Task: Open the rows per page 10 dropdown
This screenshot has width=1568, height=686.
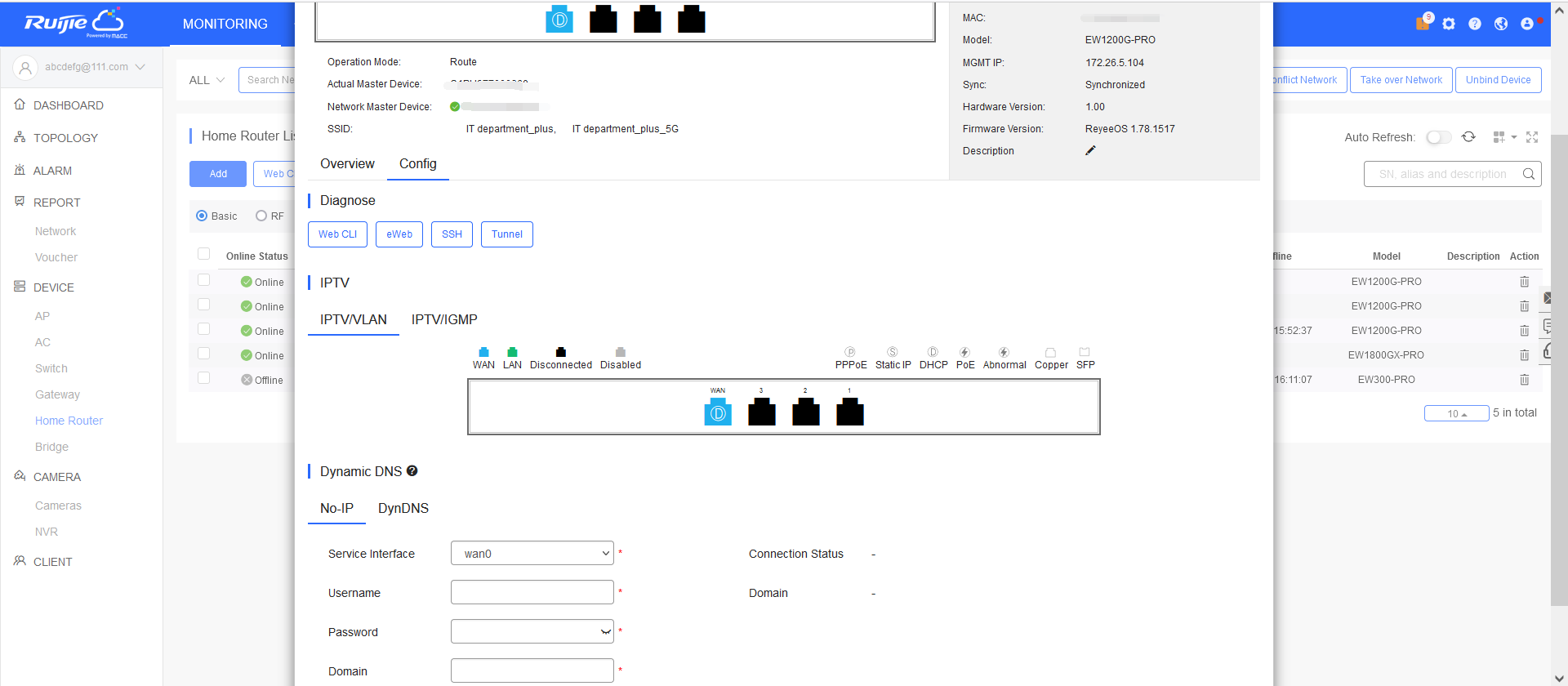Action: (1457, 413)
